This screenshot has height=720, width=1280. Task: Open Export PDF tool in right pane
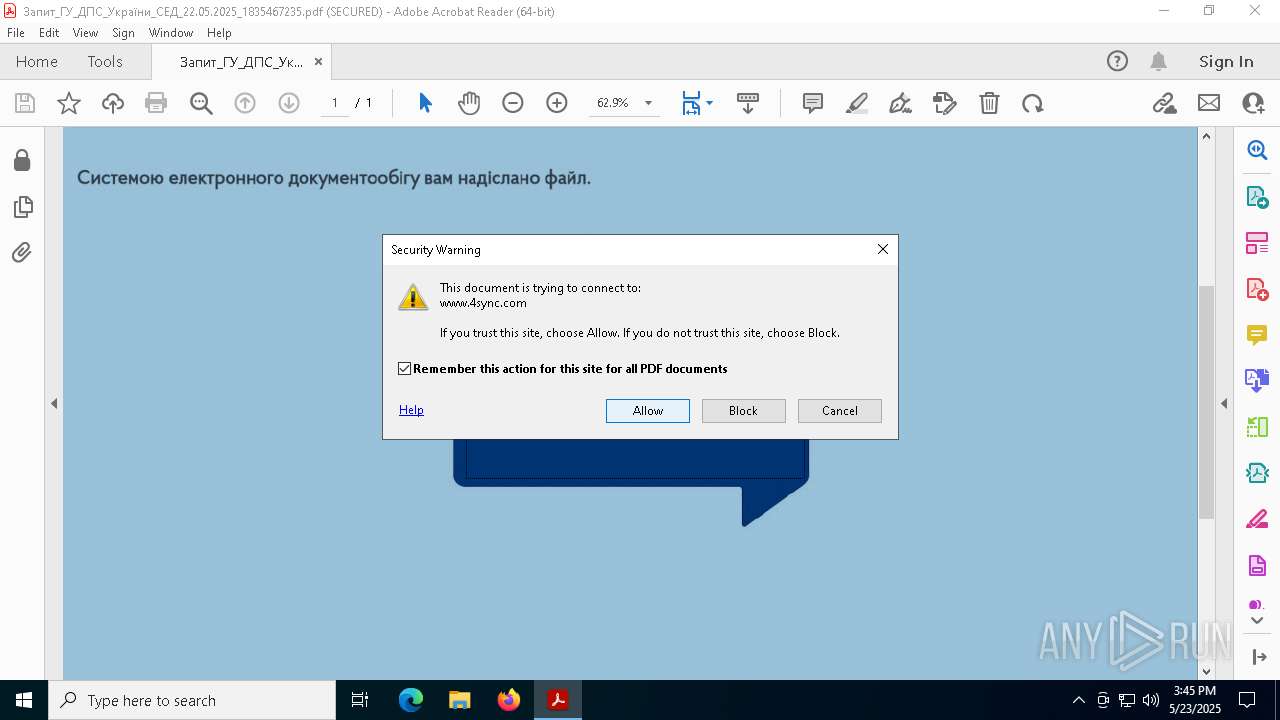(x=1257, y=197)
